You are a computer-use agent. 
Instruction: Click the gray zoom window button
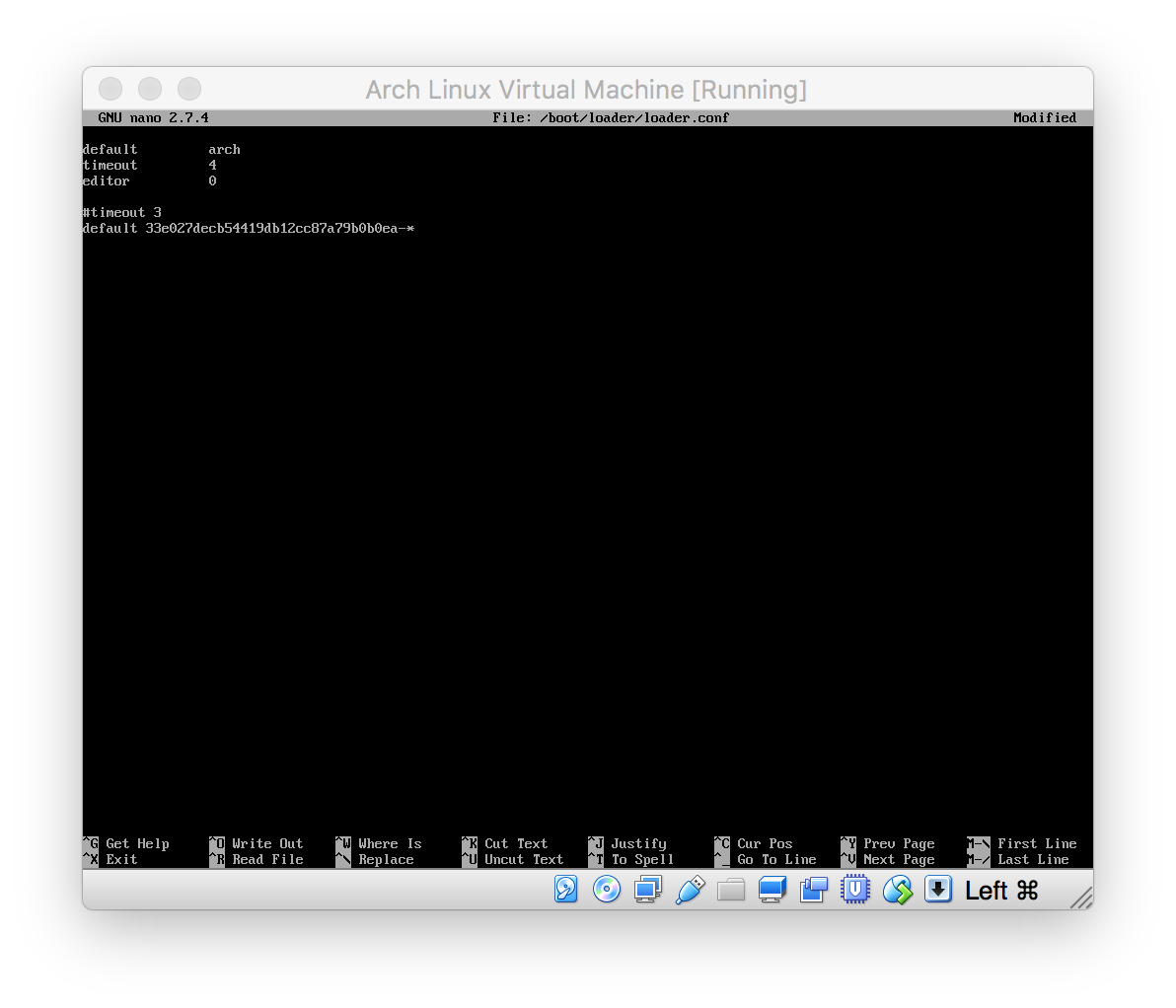coord(189,89)
